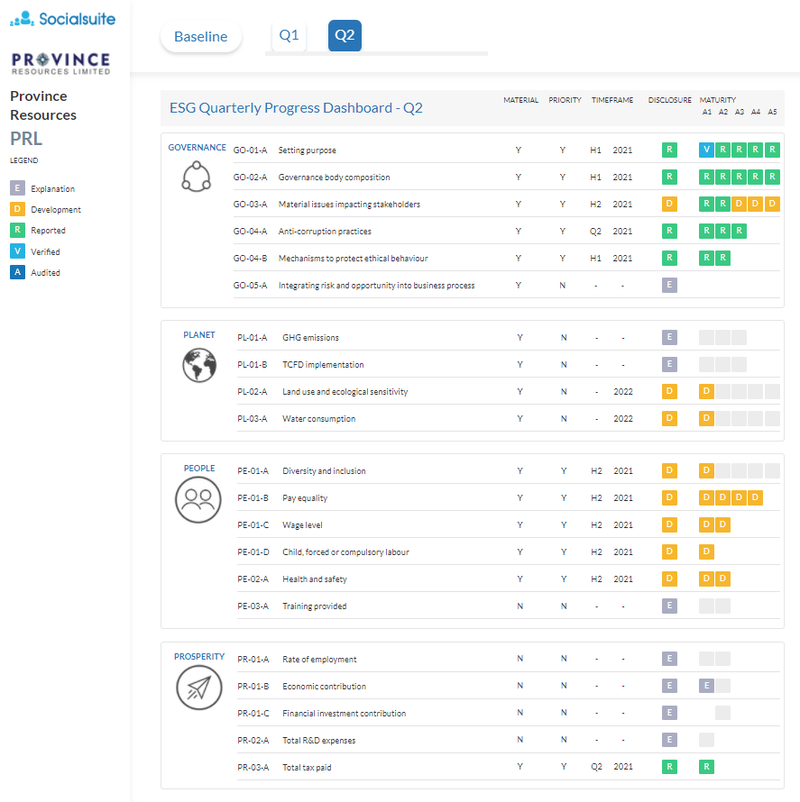800x802 pixels.
Task: Click the Verified A1 badge for Setting purpose
Action: [x=706, y=149]
